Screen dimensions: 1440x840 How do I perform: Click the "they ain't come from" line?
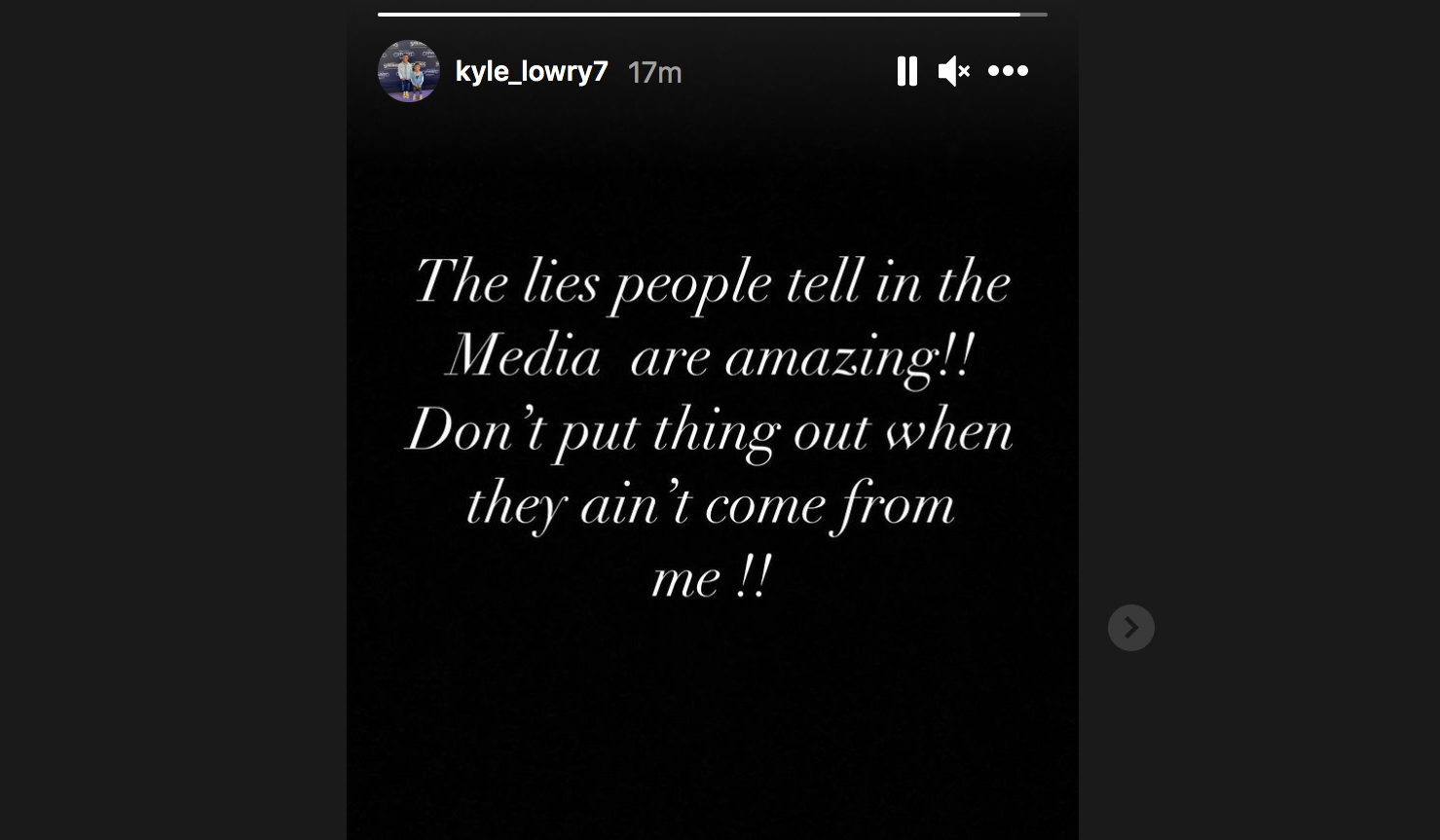point(711,505)
